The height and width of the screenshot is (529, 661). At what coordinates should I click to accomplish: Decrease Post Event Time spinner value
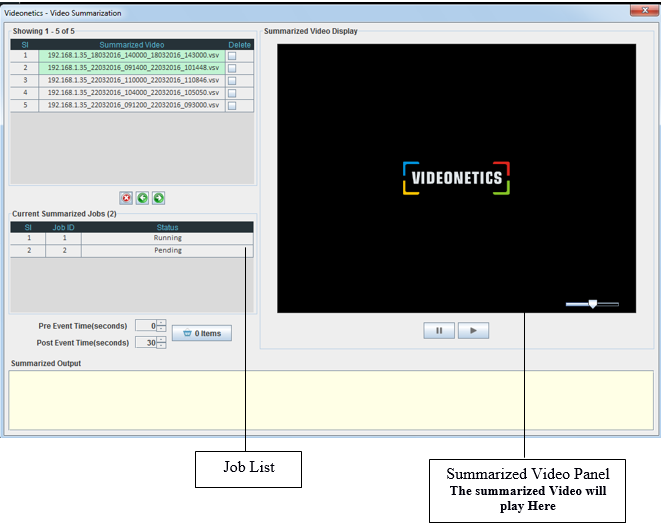coord(161,345)
